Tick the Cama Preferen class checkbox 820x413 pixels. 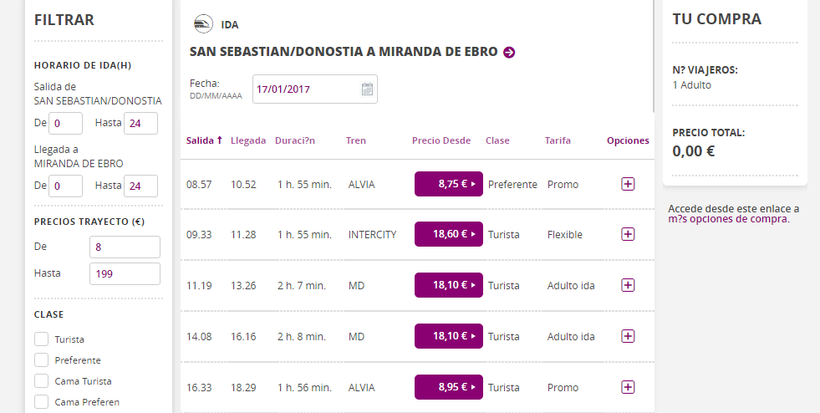coord(42,402)
